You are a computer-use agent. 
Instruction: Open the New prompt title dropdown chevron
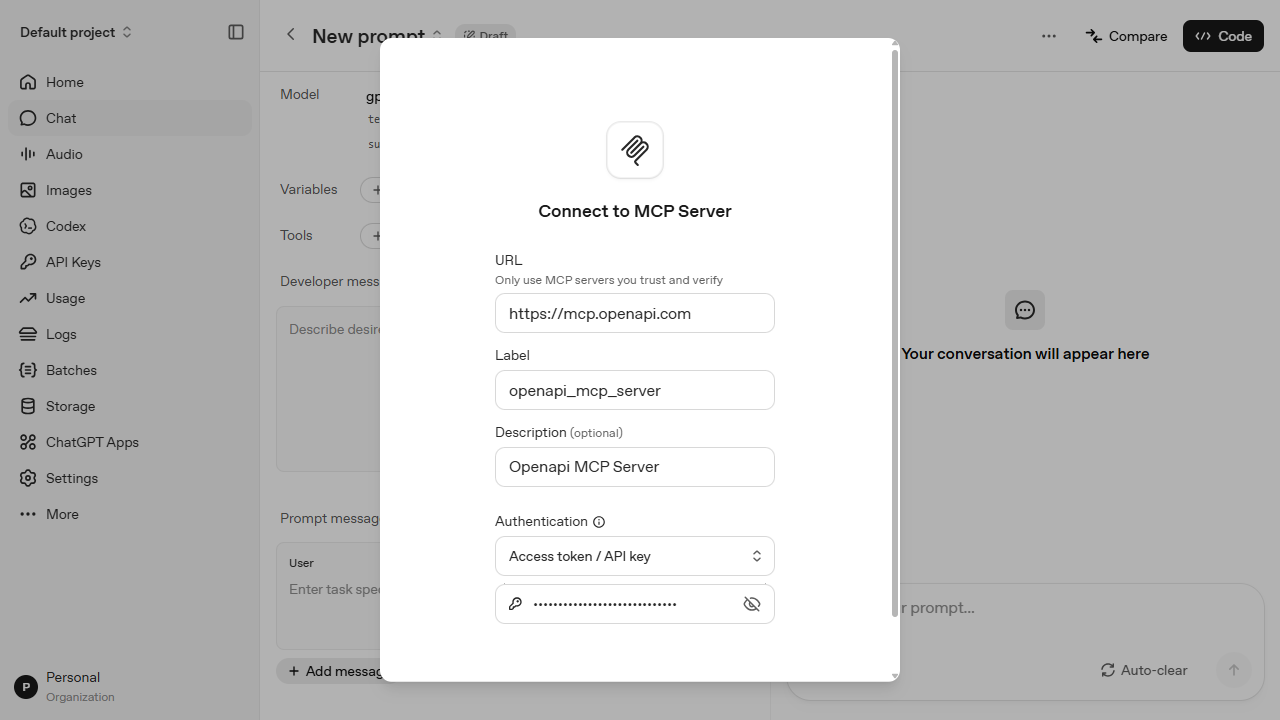[x=437, y=35]
